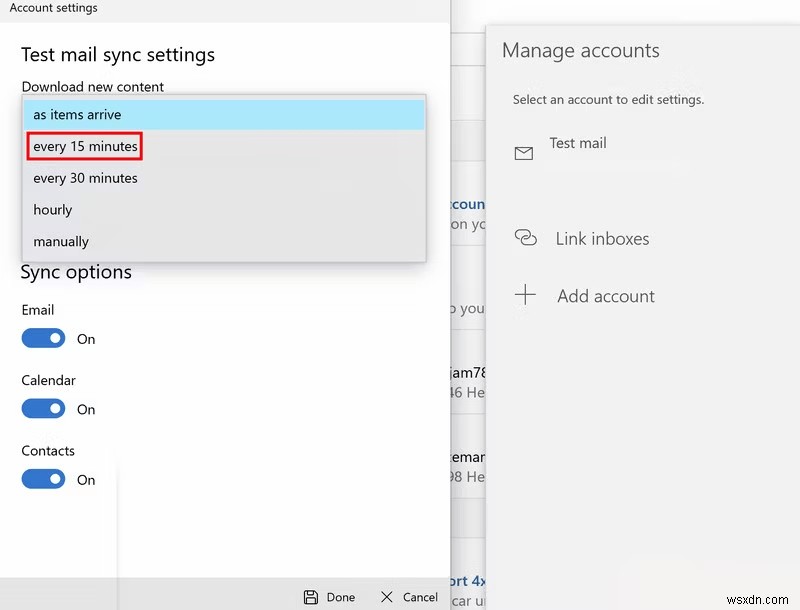
Task: Click the Link inboxes chain icon
Action: click(x=525, y=239)
